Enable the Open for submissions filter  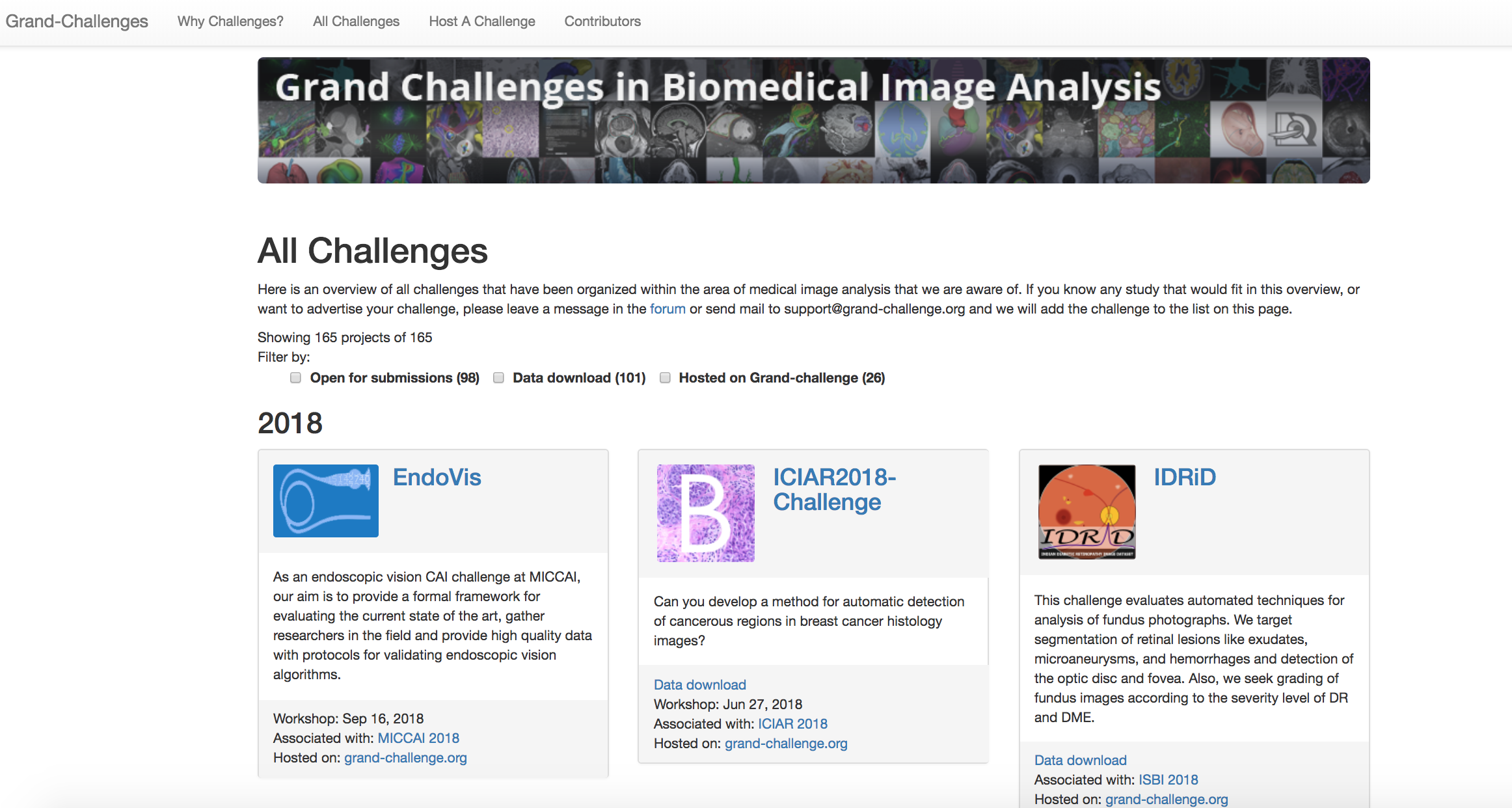(x=296, y=378)
